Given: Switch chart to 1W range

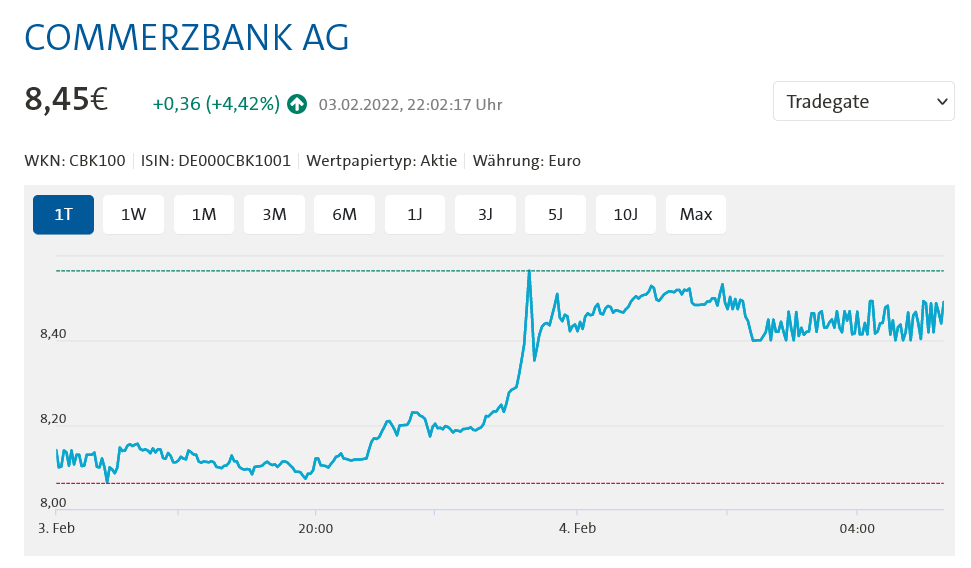Looking at the screenshot, I should 133,214.
